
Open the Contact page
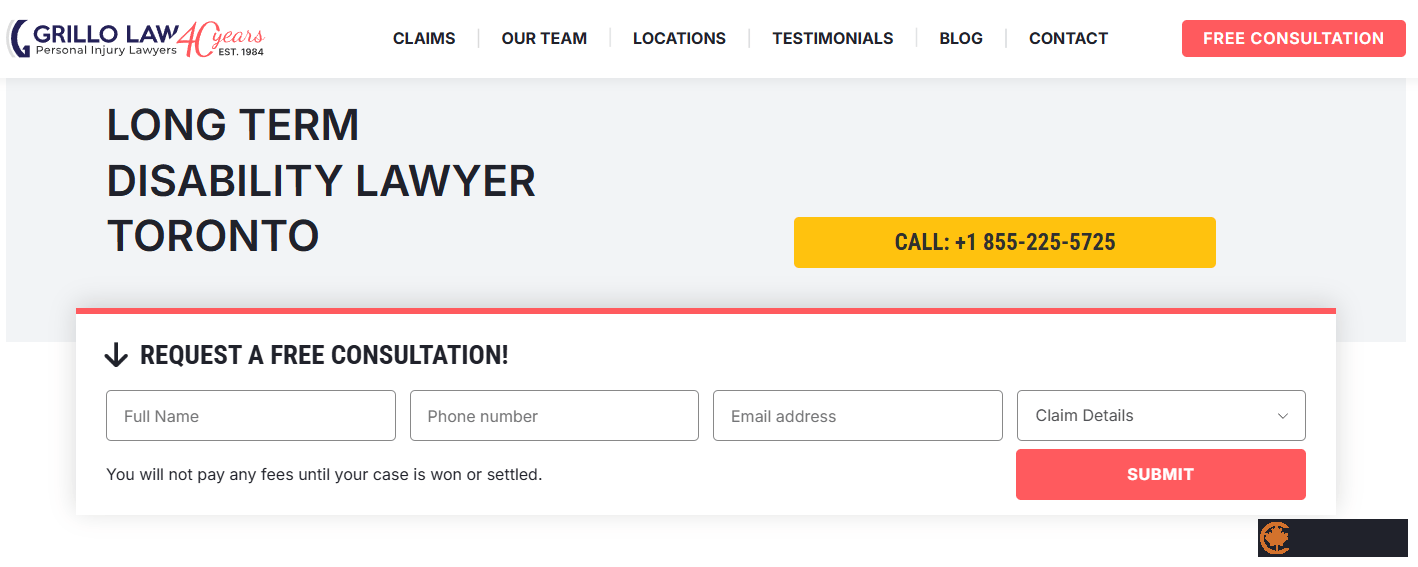click(1068, 38)
